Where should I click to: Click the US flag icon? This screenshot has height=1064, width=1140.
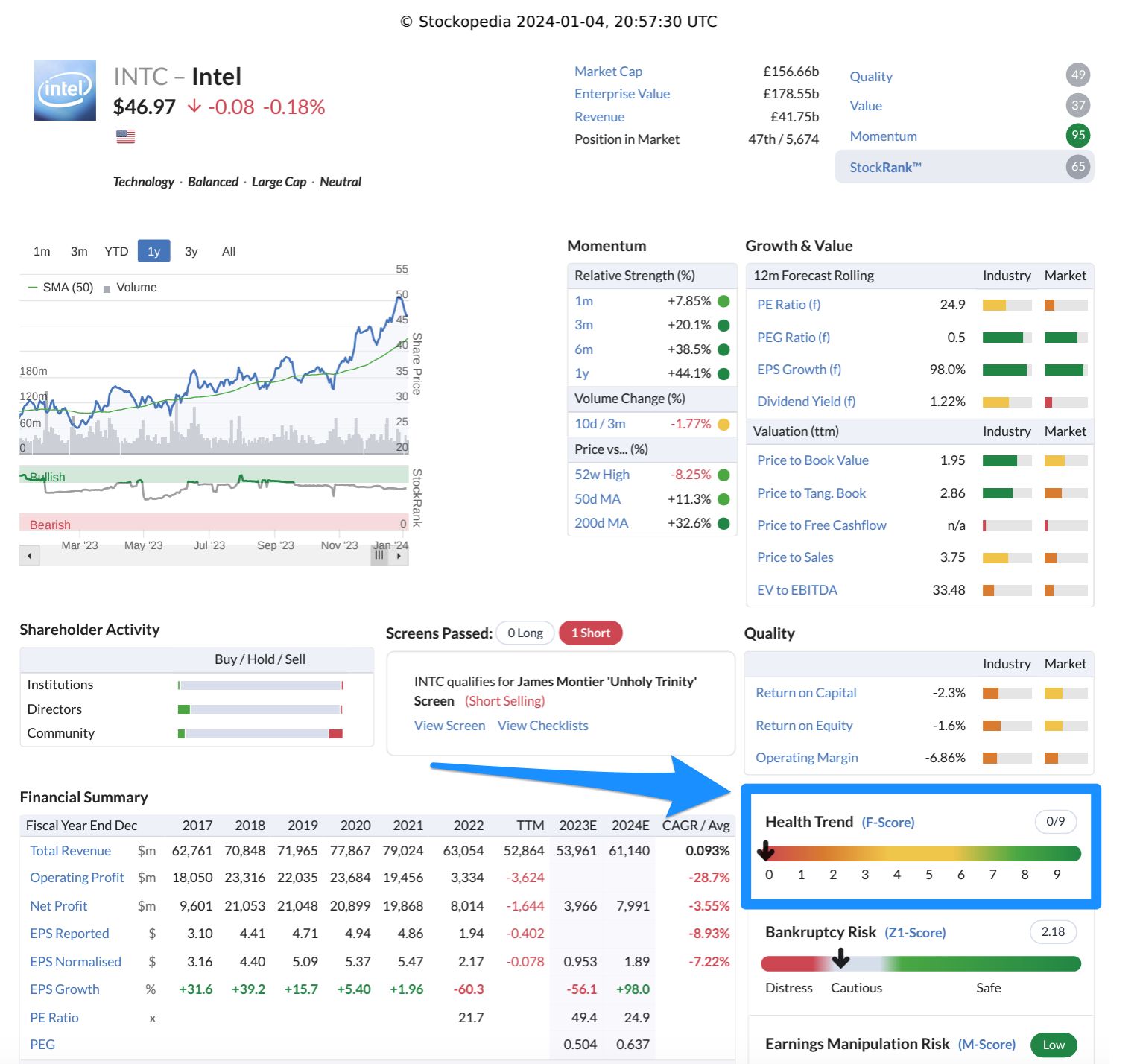click(125, 136)
